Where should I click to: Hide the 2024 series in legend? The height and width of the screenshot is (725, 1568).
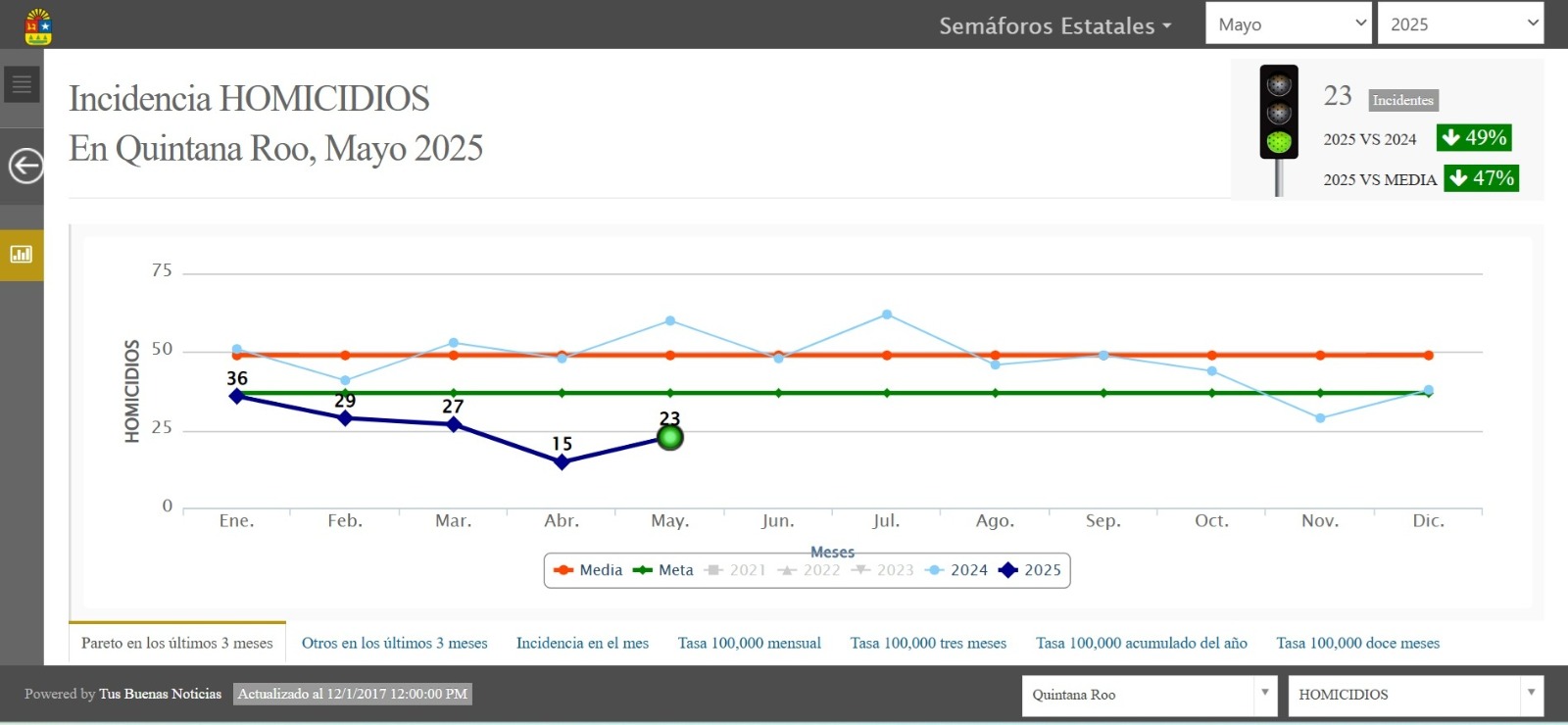[957, 570]
